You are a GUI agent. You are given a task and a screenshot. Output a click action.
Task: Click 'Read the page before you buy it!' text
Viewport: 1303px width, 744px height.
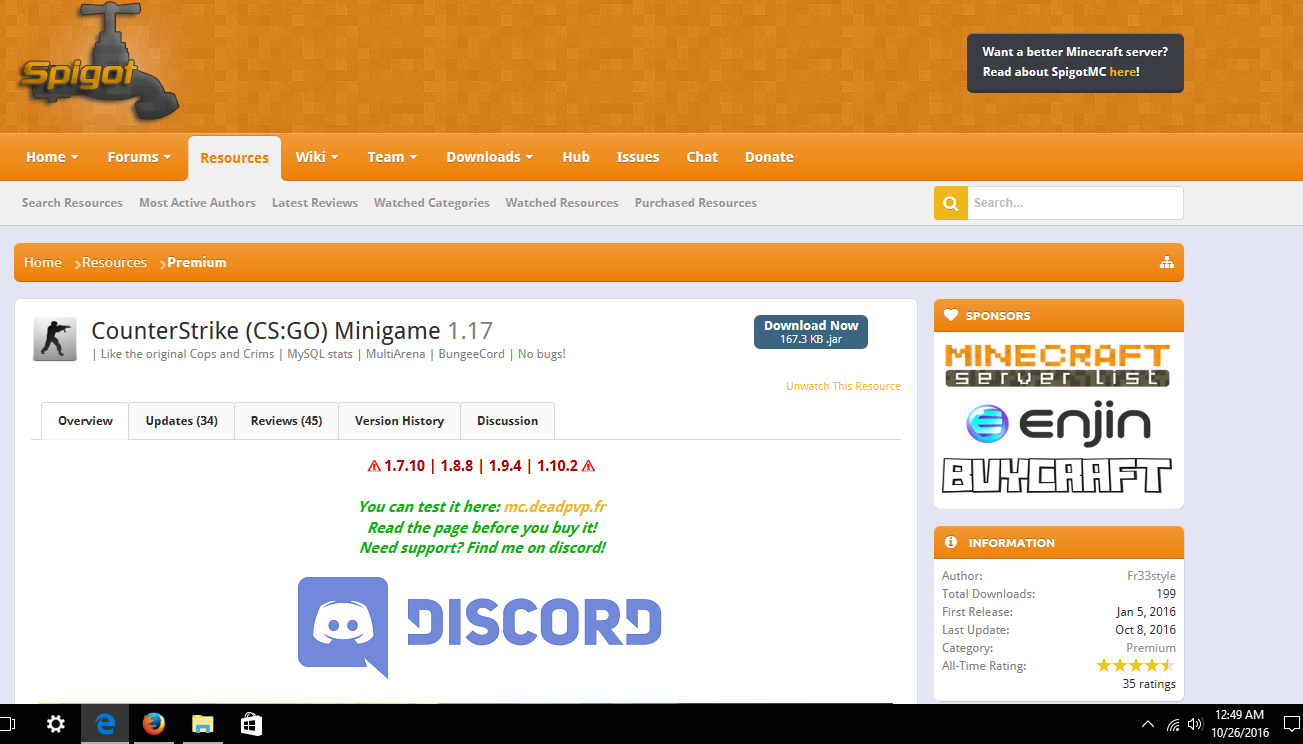pyautogui.click(x=483, y=528)
